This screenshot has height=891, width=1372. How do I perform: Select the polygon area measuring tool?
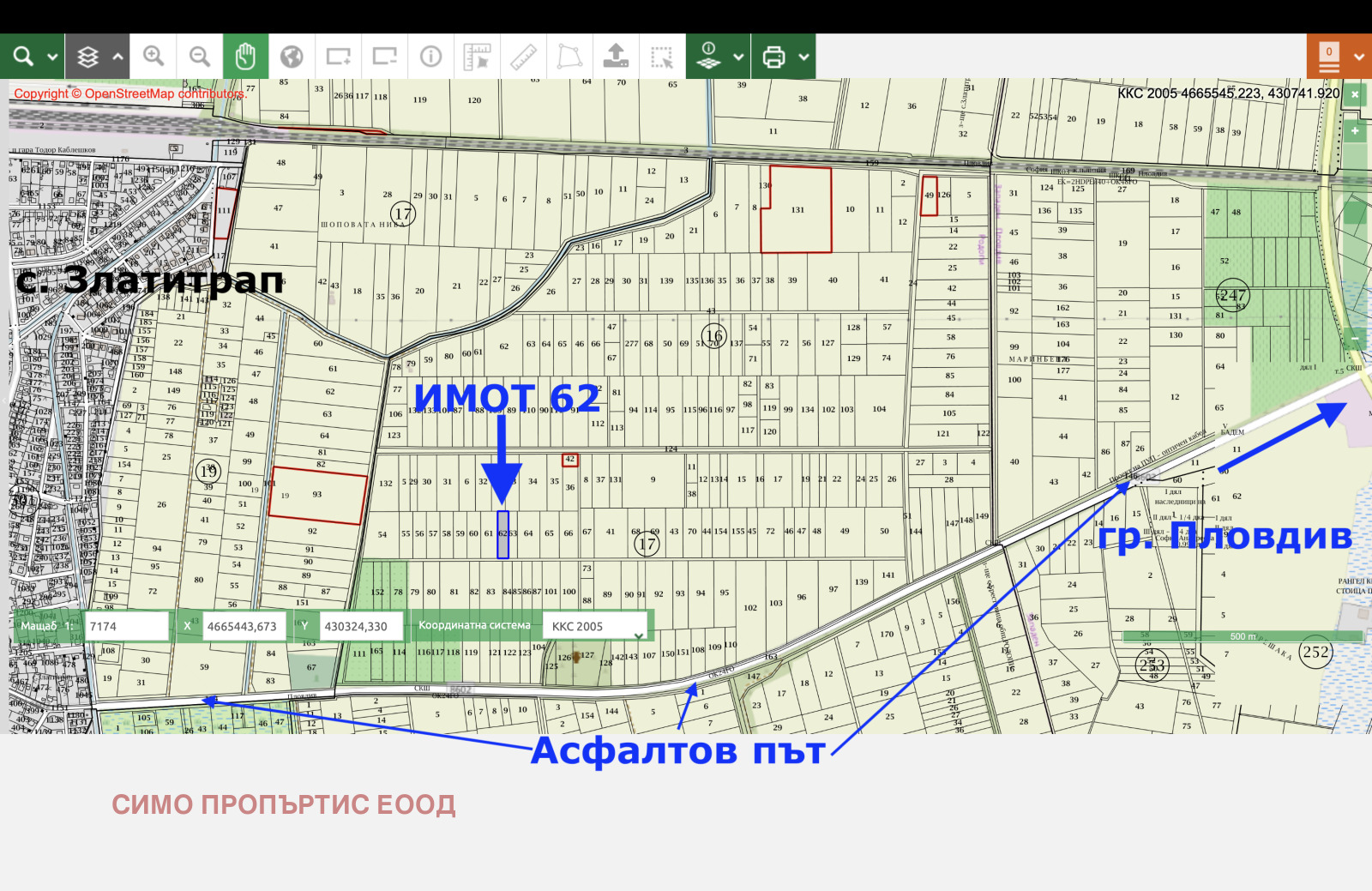[x=569, y=57]
